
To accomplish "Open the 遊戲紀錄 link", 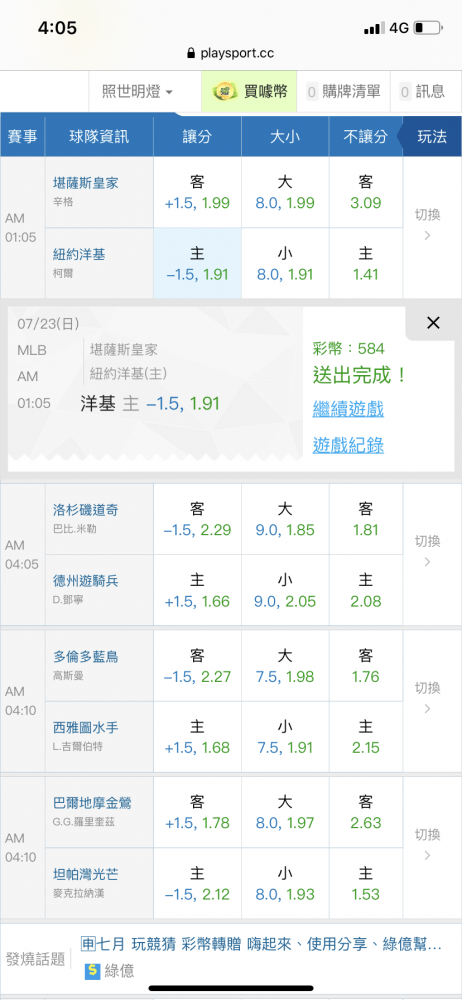I will click(348, 445).
